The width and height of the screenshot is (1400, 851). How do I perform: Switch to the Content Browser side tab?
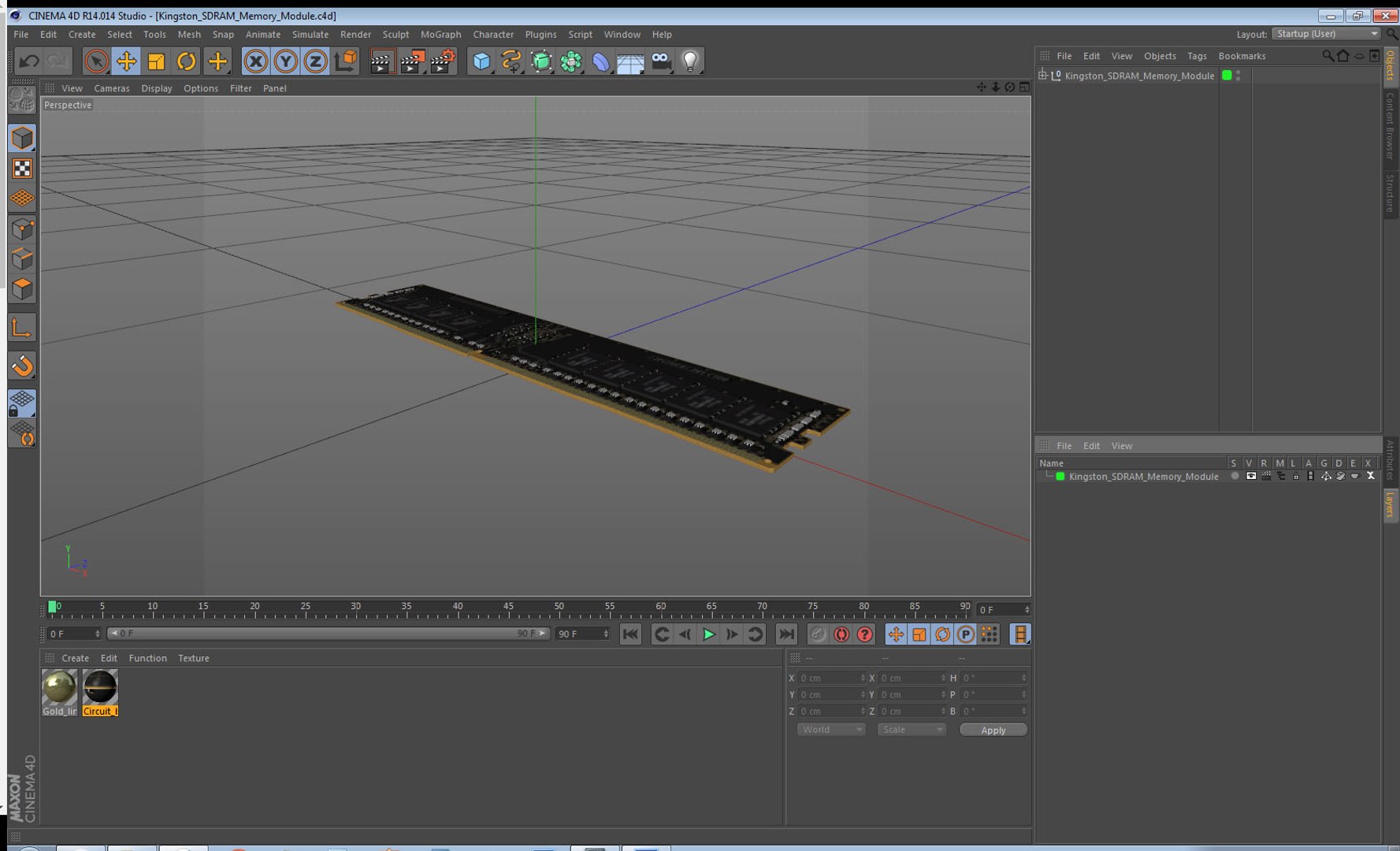(1391, 125)
